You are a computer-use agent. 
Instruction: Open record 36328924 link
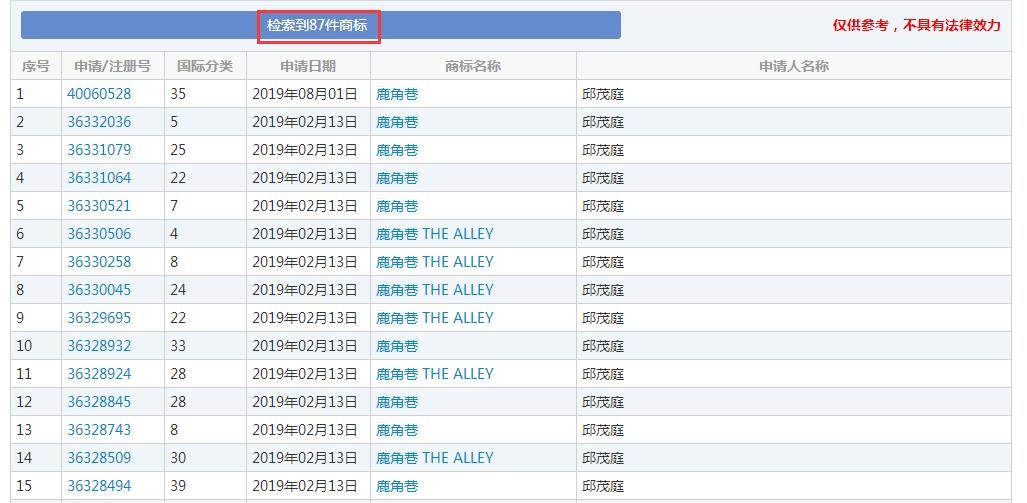(x=99, y=374)
